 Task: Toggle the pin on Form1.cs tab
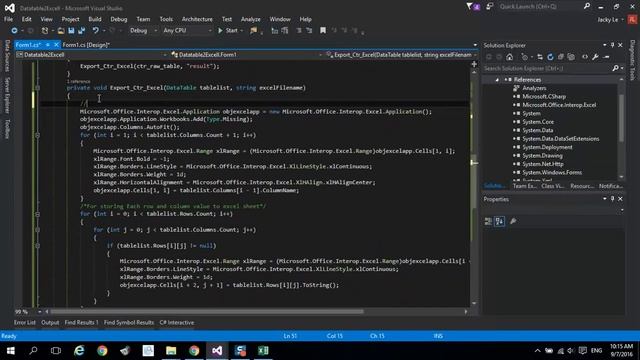(48, 45)
